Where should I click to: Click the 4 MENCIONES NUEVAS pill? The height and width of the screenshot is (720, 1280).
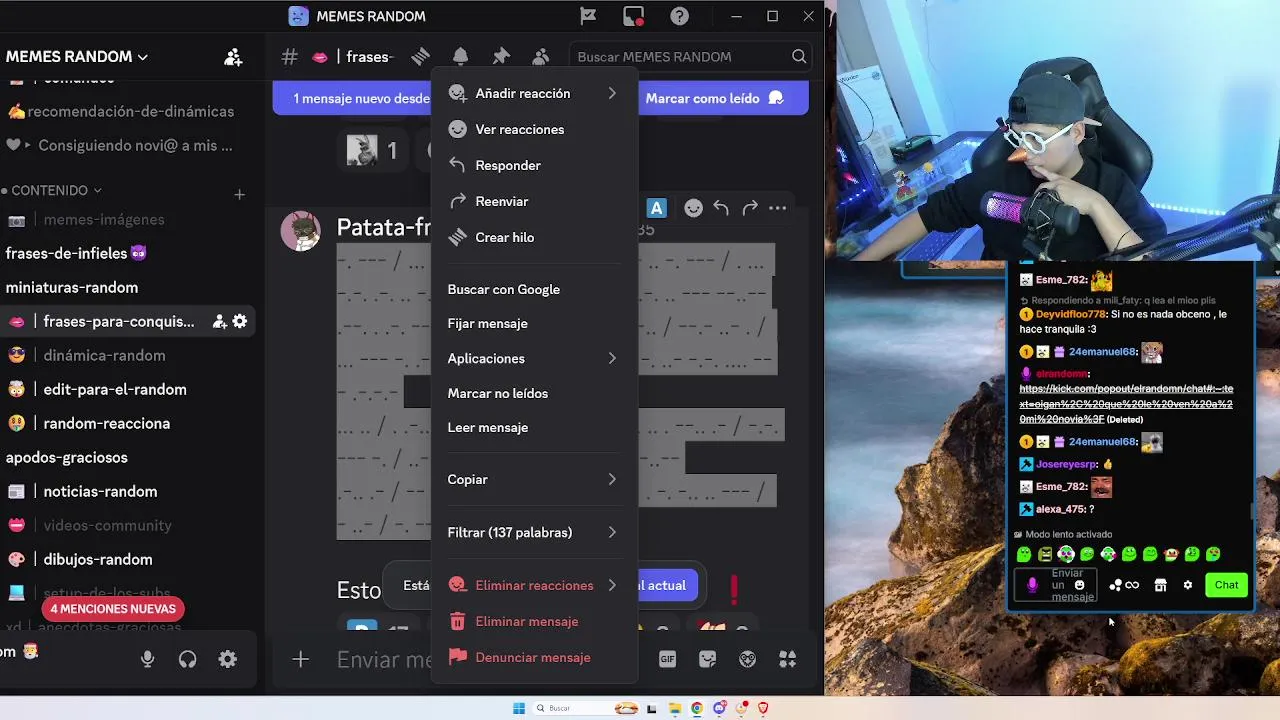113,609
